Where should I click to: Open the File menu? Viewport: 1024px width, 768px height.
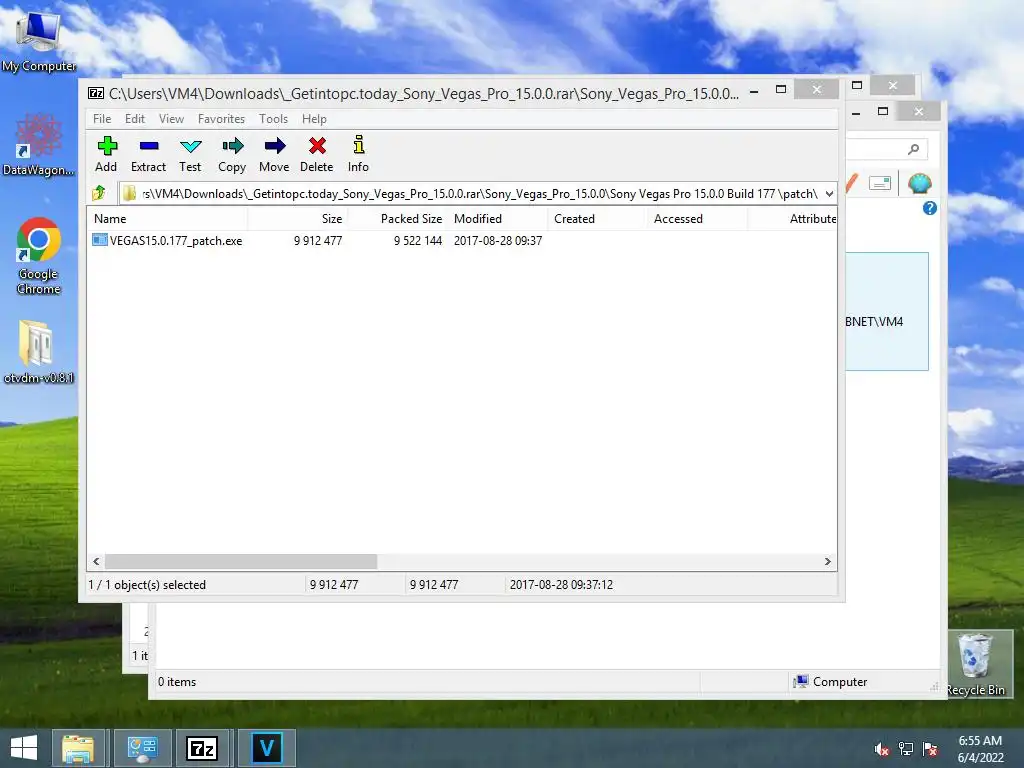(x=102, y=119)
